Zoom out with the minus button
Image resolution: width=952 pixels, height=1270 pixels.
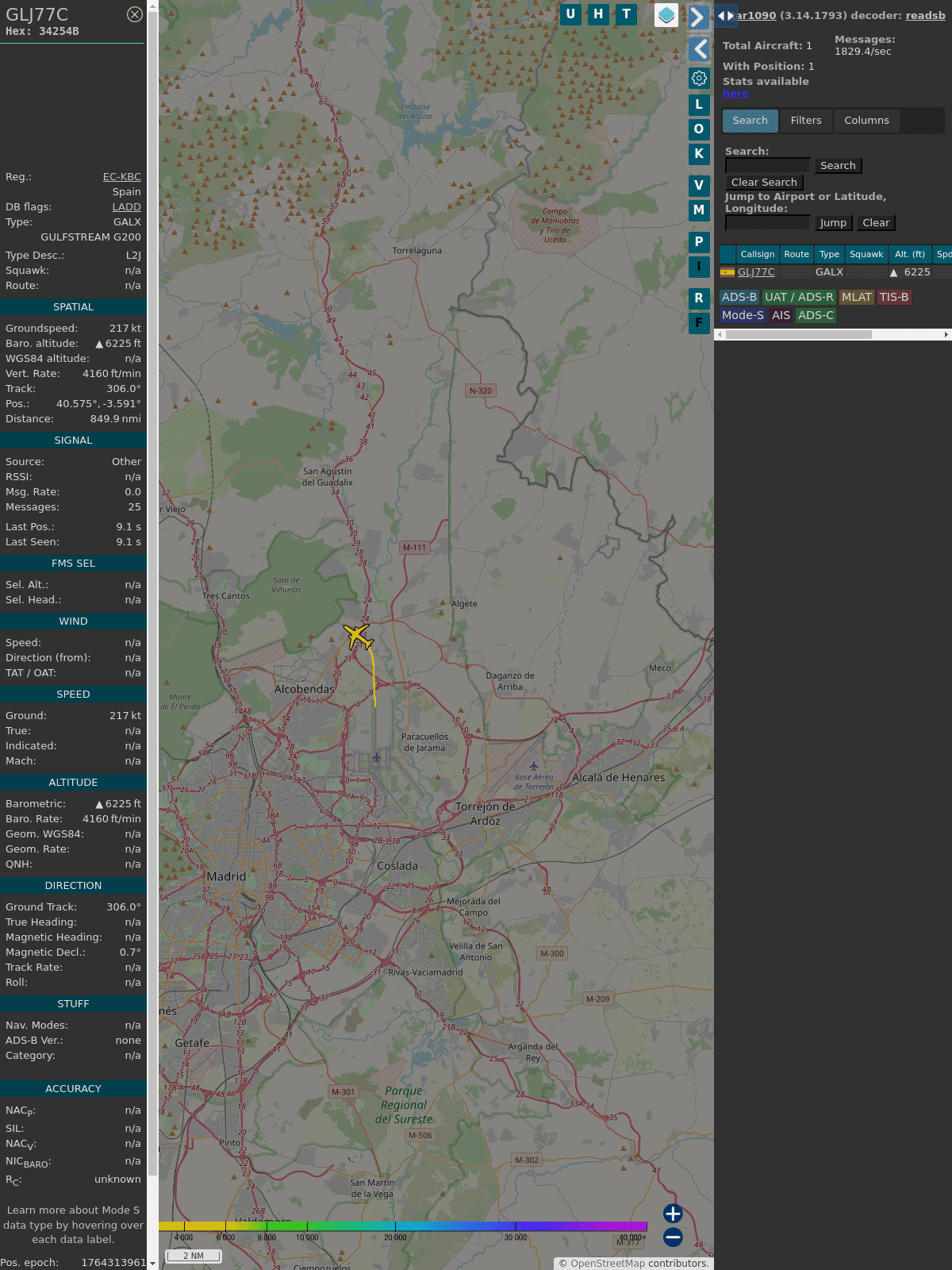click(673, 1237)
